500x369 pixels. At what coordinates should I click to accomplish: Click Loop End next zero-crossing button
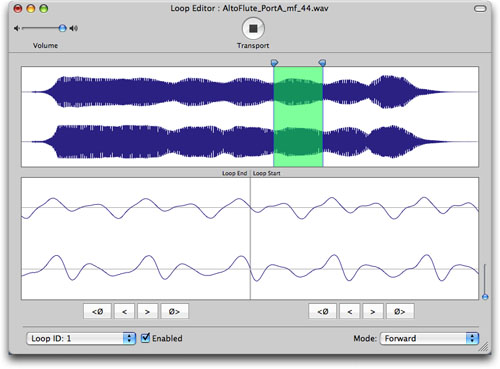(174, 311)
